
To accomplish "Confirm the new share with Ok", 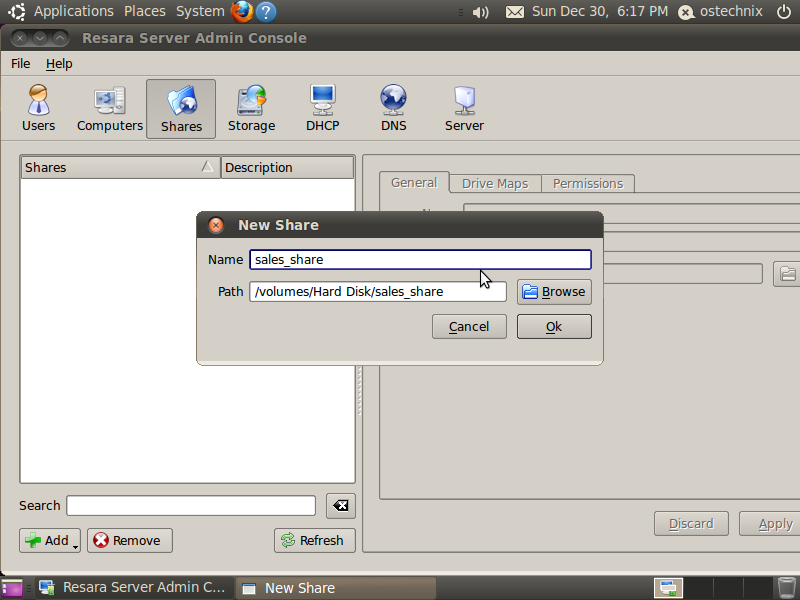I will [554, 327].
